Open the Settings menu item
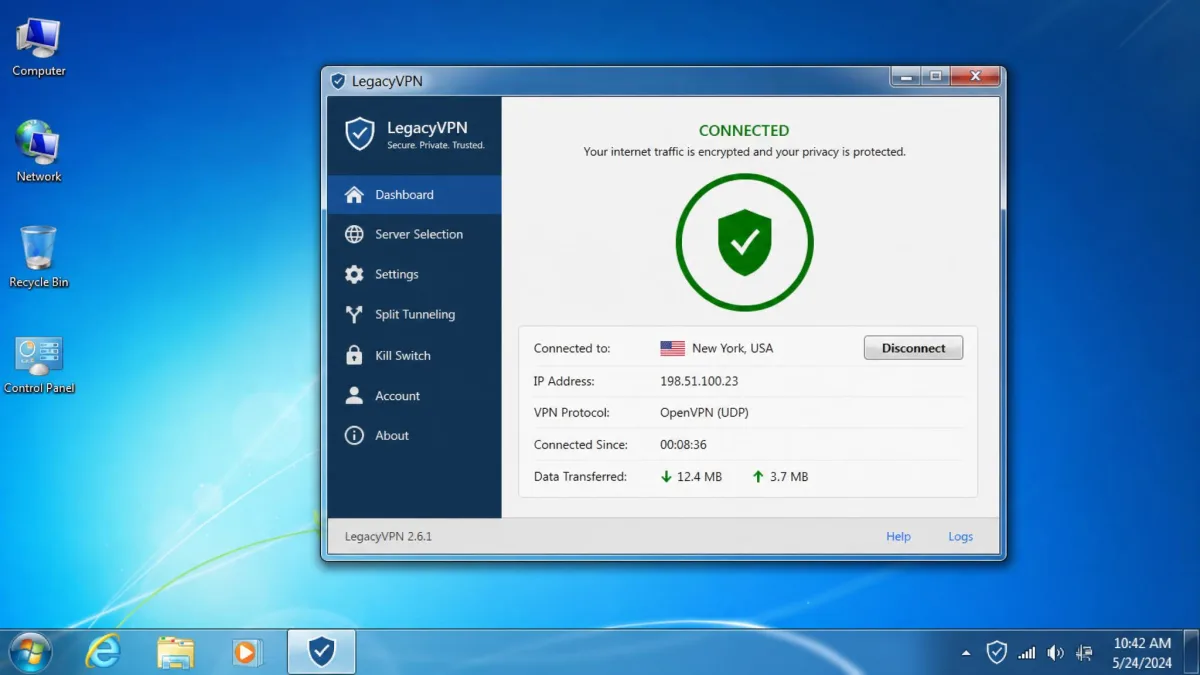Image resolution: width=1200 pixels, height=675 pixels. coord(414,274)
